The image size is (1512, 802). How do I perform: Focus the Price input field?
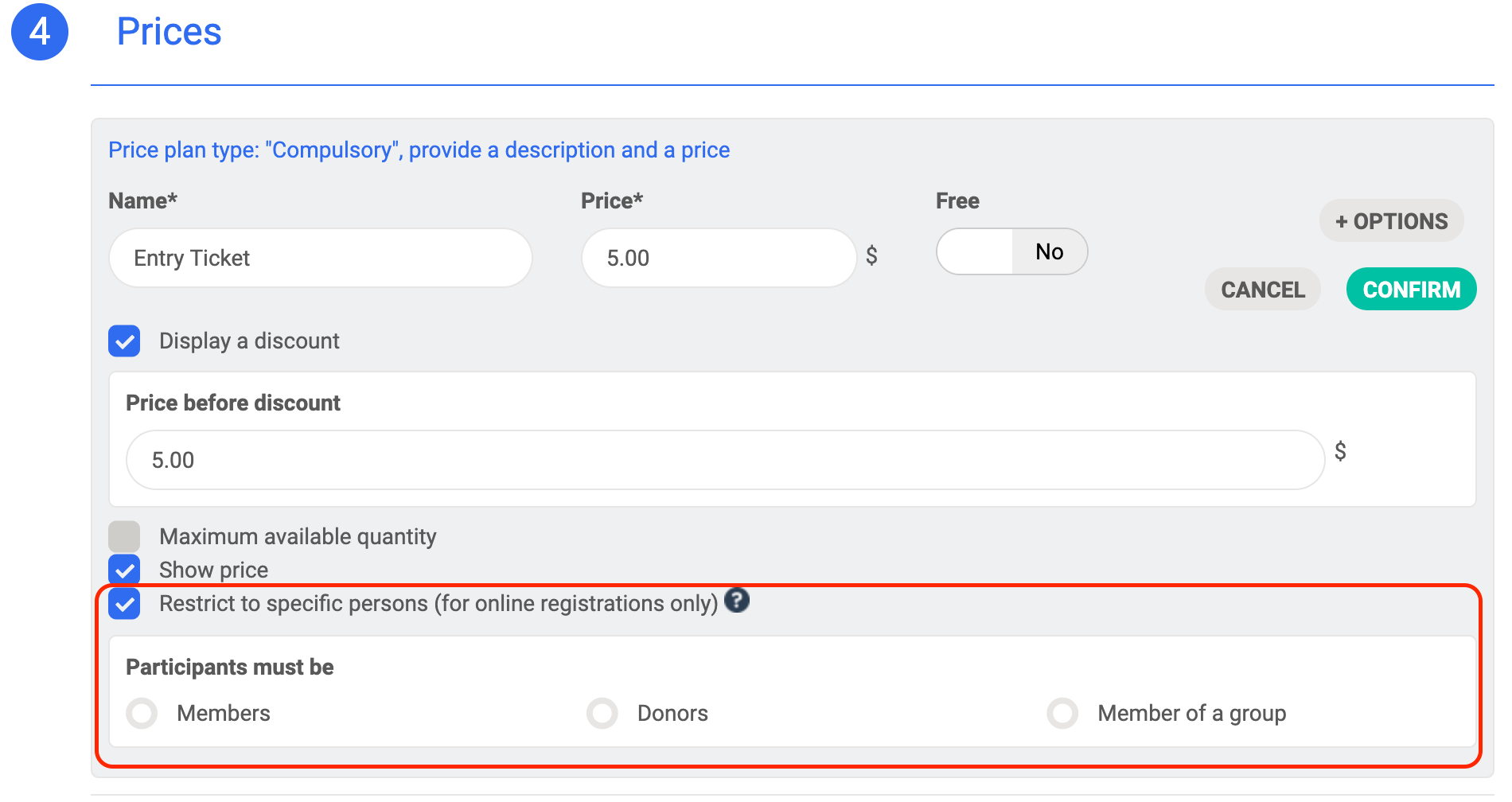click(718, 258)
